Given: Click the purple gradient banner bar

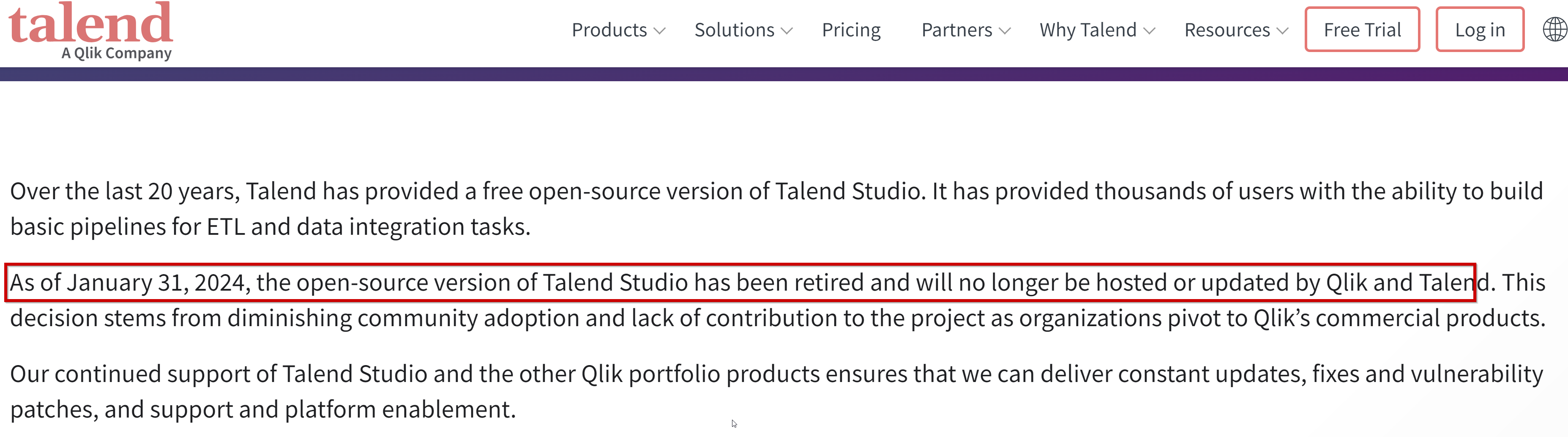Looking at the screenshot, I should point(784,74).
